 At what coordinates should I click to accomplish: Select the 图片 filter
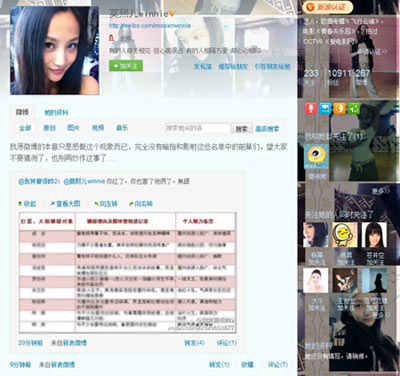click(73, 128)
